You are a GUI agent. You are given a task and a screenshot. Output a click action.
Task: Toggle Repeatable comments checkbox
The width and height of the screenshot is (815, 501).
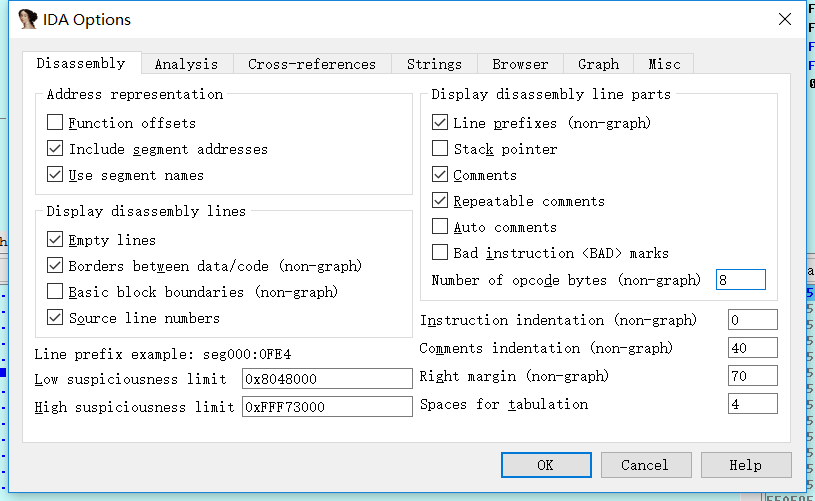point(440,201)
